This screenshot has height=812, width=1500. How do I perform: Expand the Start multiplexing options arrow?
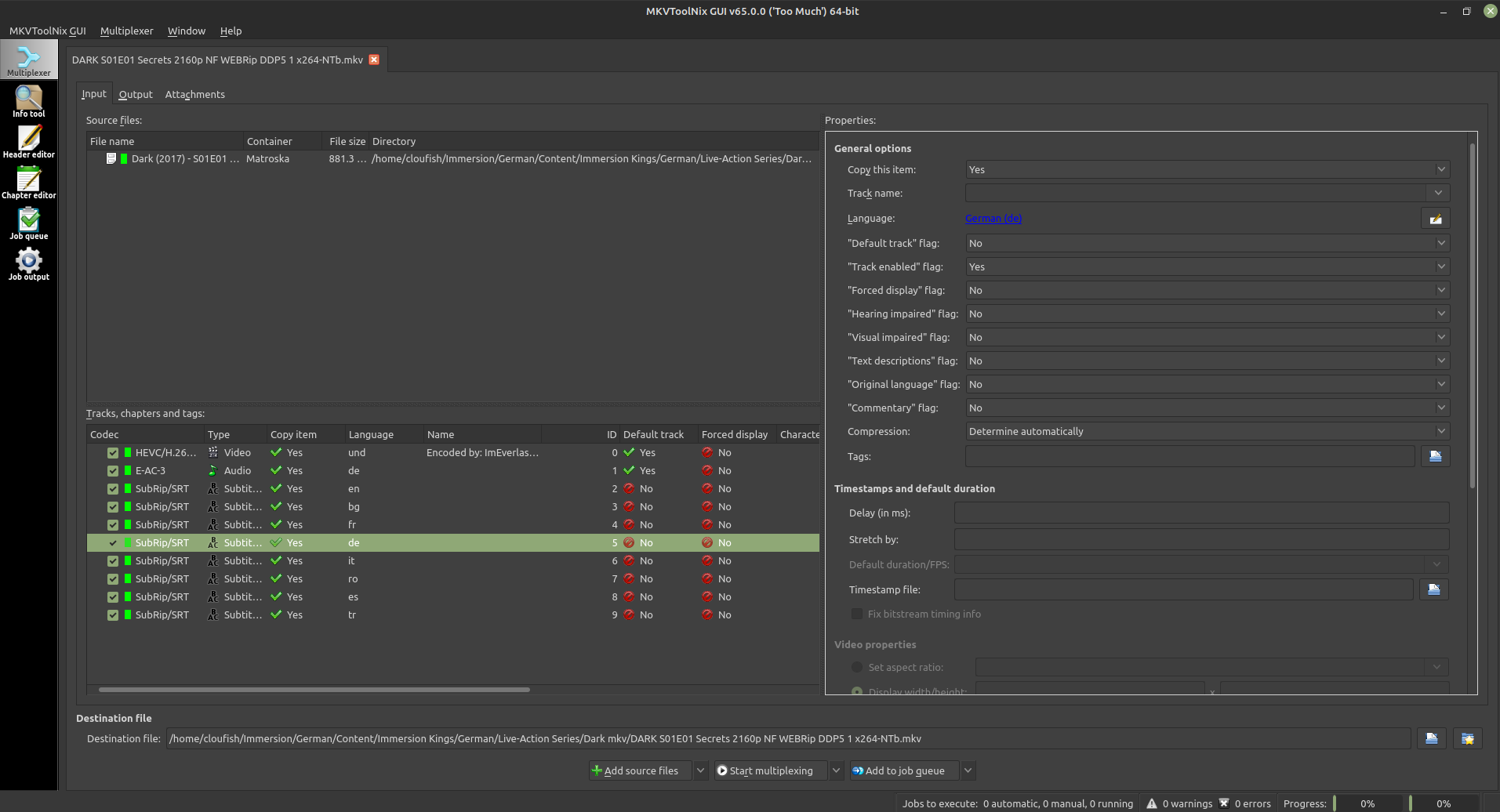pos(836,770)
